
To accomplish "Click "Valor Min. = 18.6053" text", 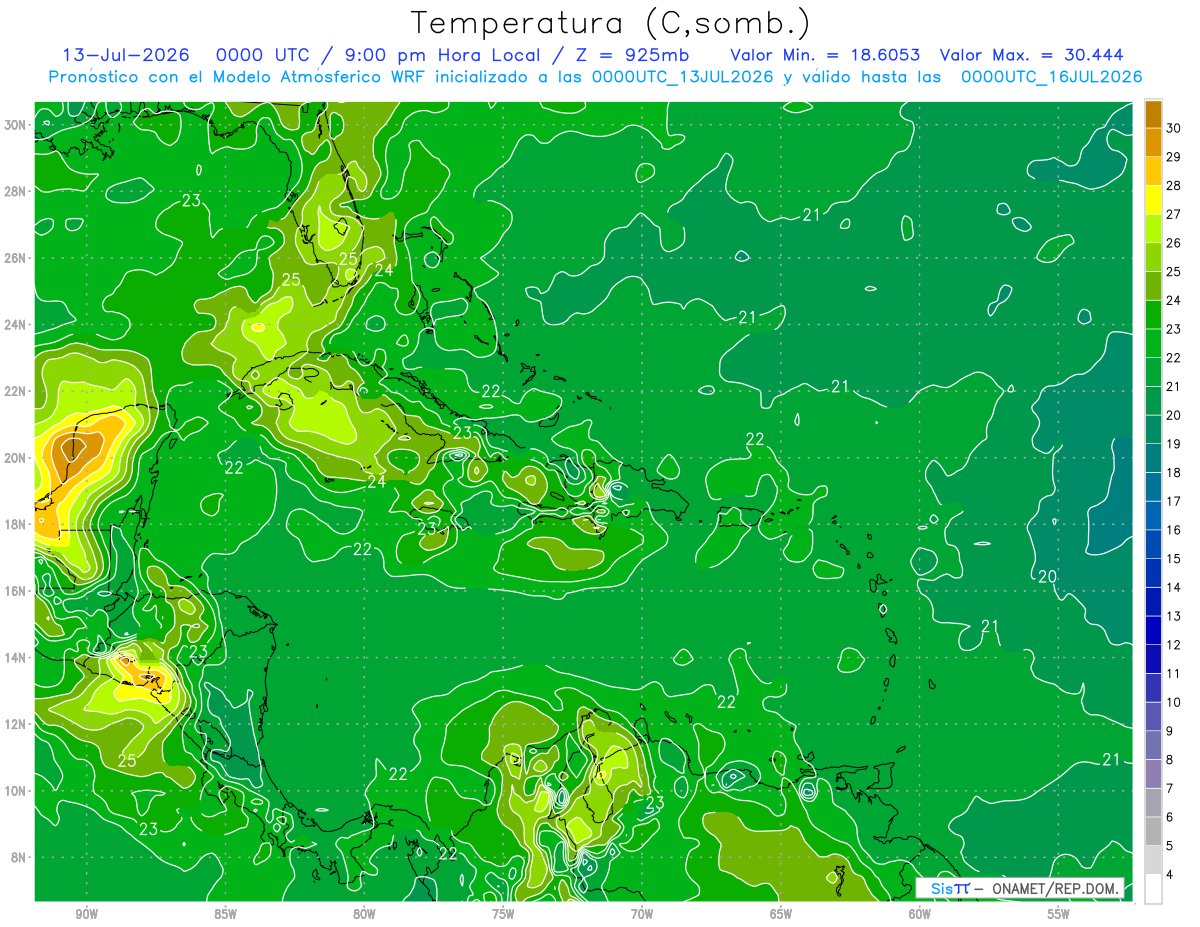I will 826,54.
